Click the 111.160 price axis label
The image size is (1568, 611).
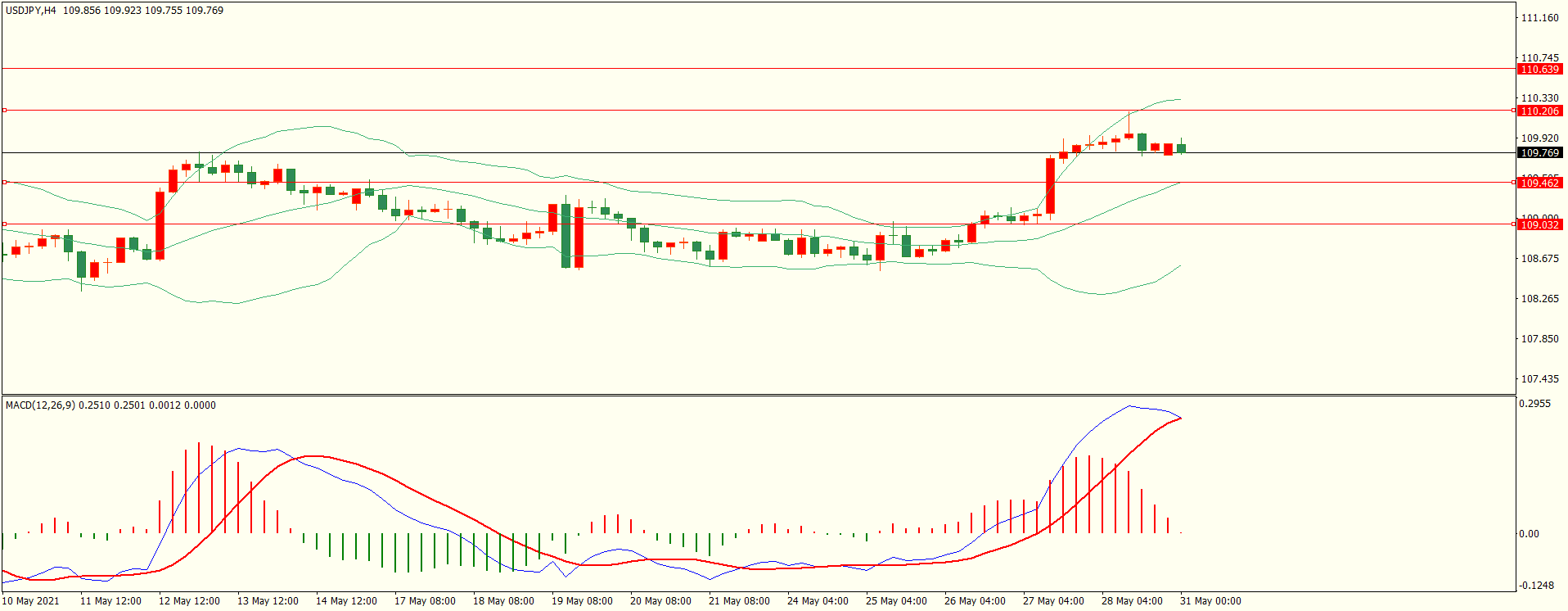(x=1539, y=18)
